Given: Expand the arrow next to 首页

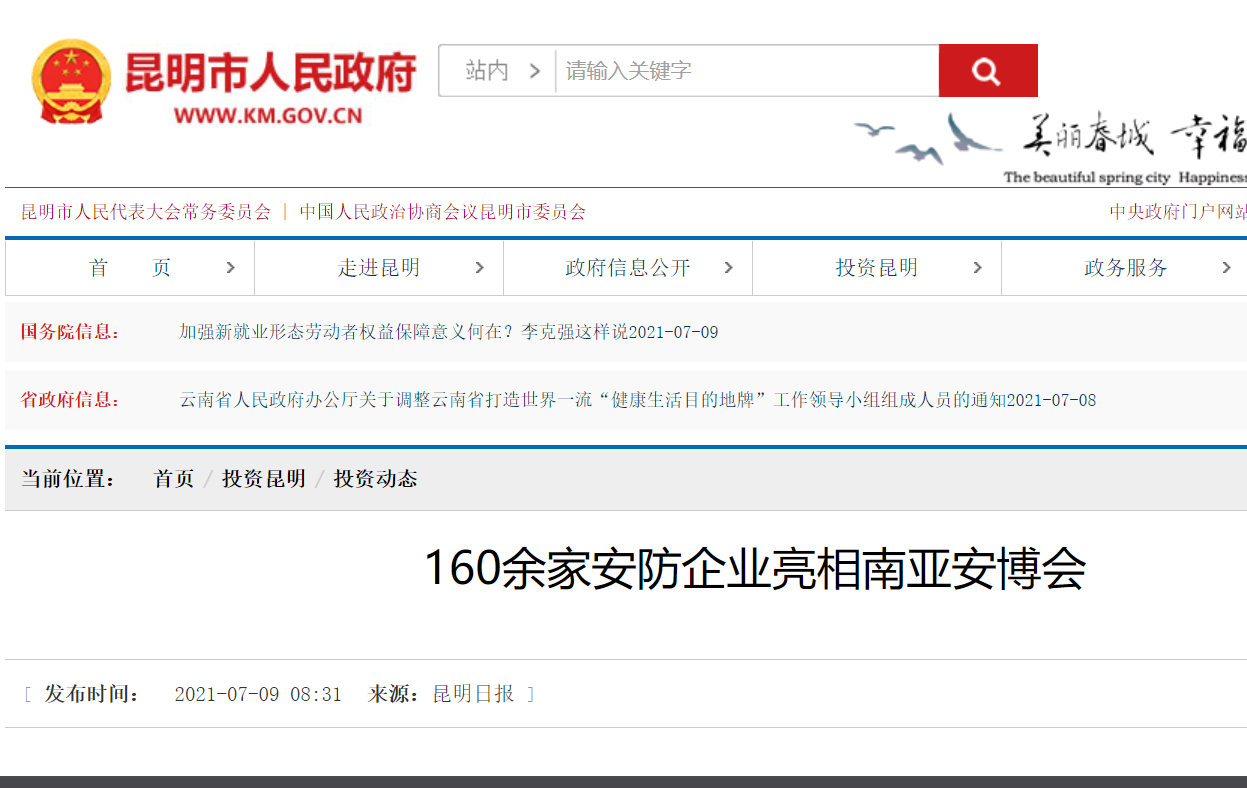Looking at the screenshot, I should coord(231,268).
